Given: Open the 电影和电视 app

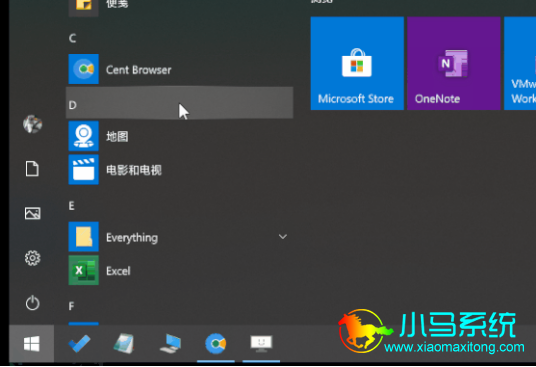Looking at the screenshot, I should (179, 170).
